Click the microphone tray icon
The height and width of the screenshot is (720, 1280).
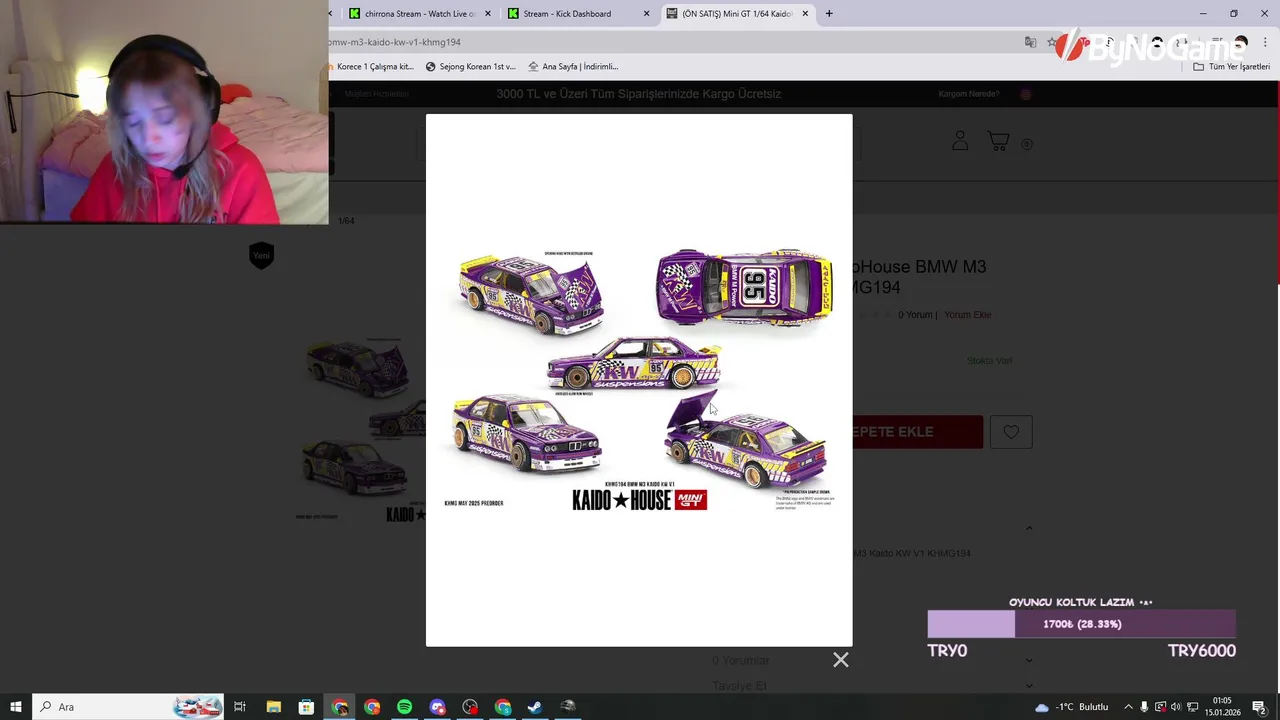point(1144,707)
